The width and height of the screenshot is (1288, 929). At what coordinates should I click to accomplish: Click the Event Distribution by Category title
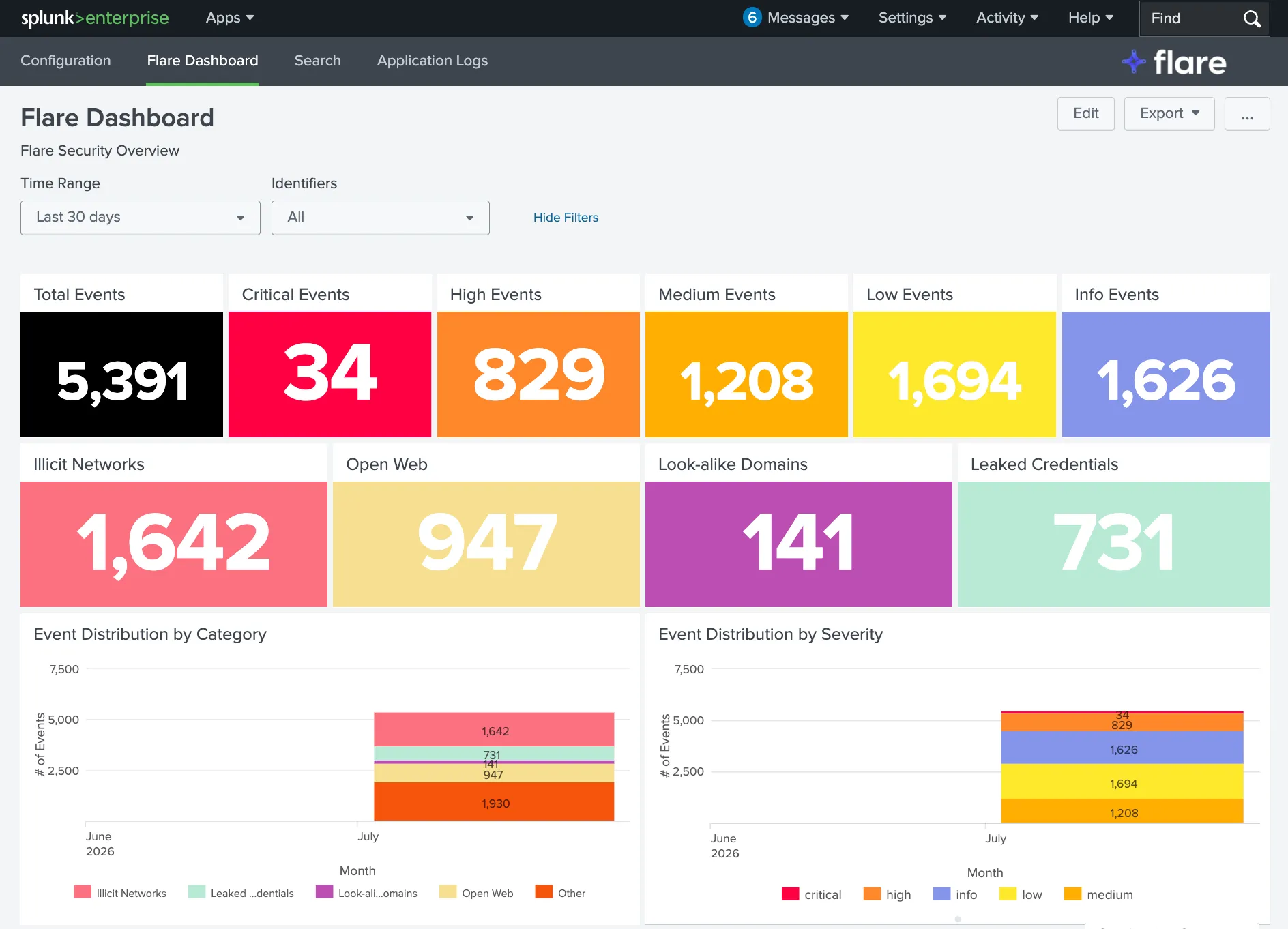point(150,634)
